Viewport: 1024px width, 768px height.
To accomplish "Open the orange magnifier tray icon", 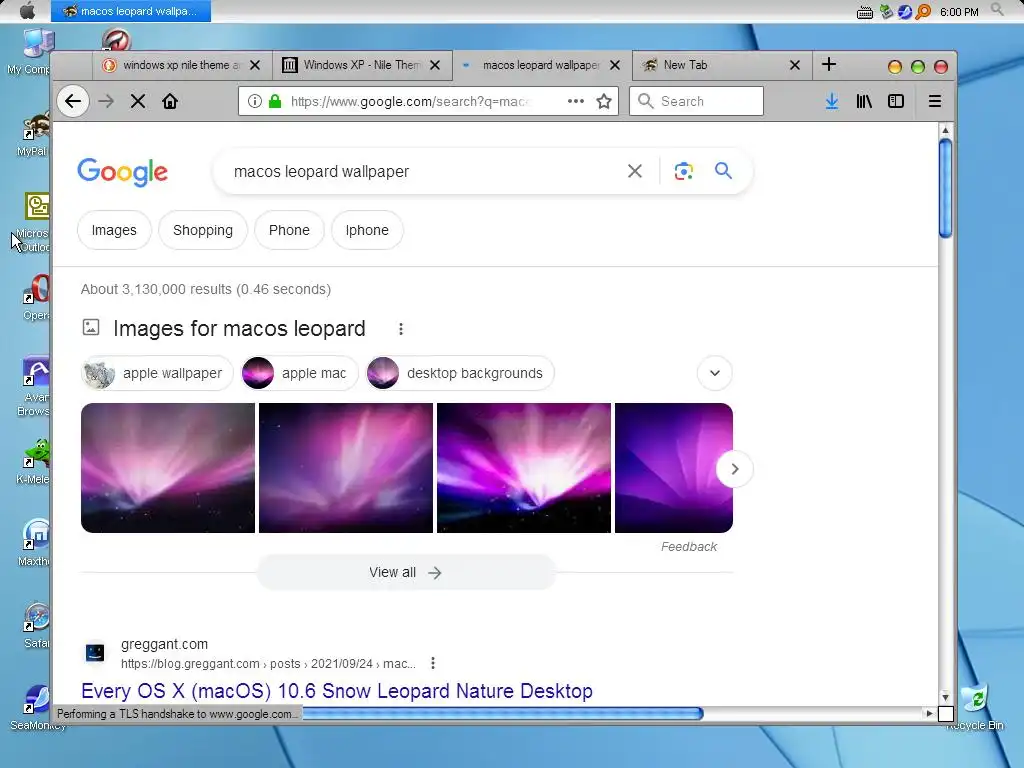I will click(923, 12).
